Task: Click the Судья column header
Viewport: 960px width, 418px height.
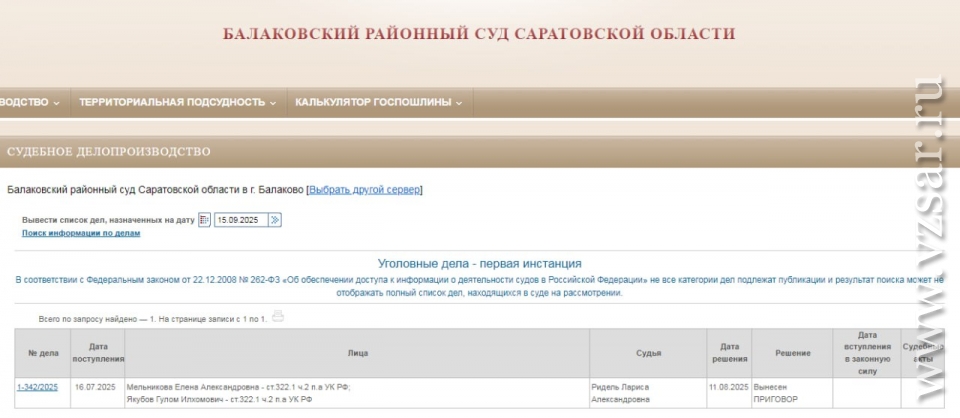Action: pos(648,352)
